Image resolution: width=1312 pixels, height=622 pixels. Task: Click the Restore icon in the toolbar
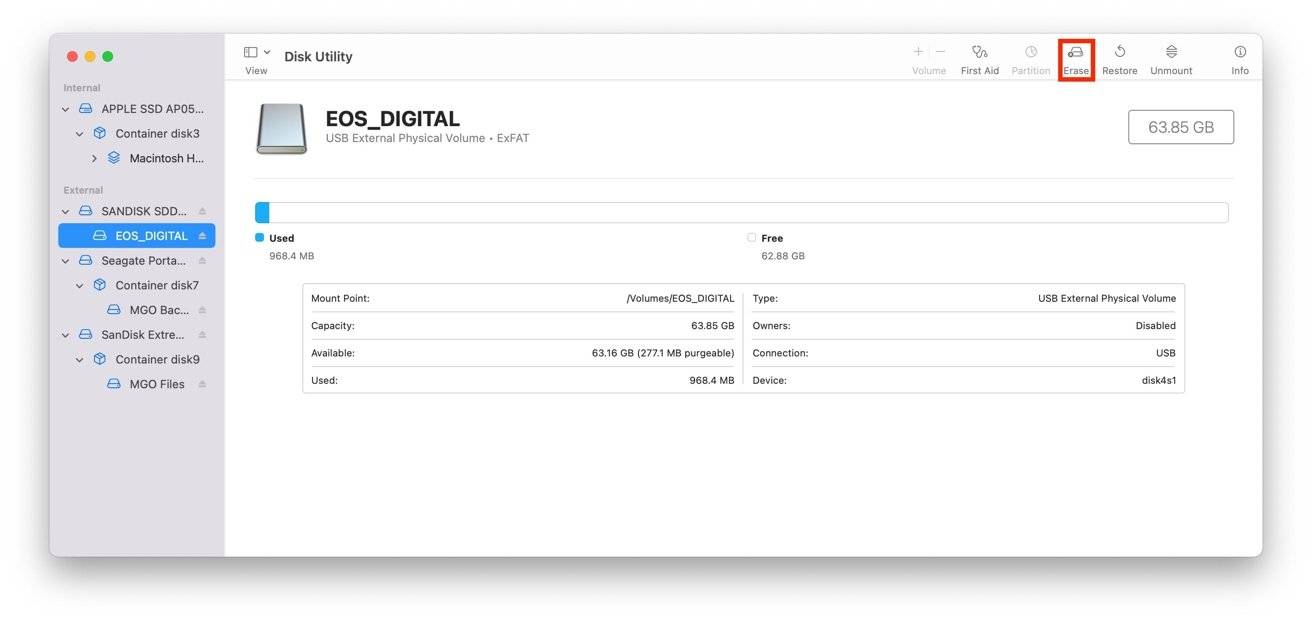point(1119,56)
